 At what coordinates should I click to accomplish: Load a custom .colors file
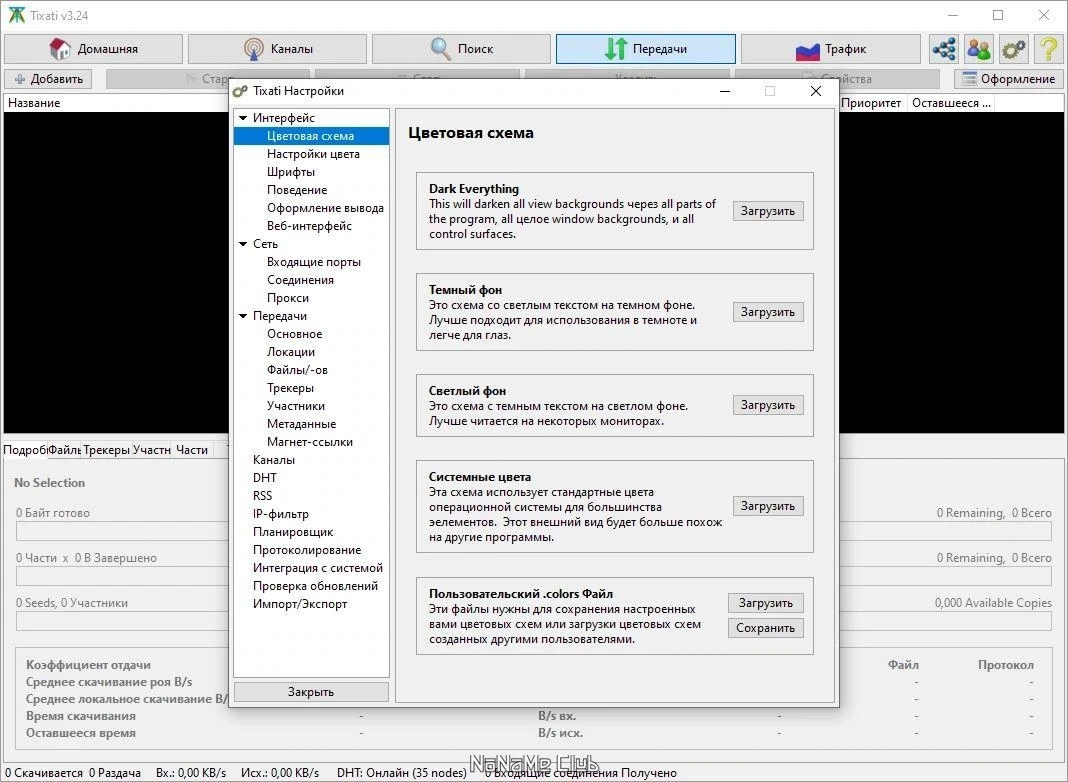[766, 603]
